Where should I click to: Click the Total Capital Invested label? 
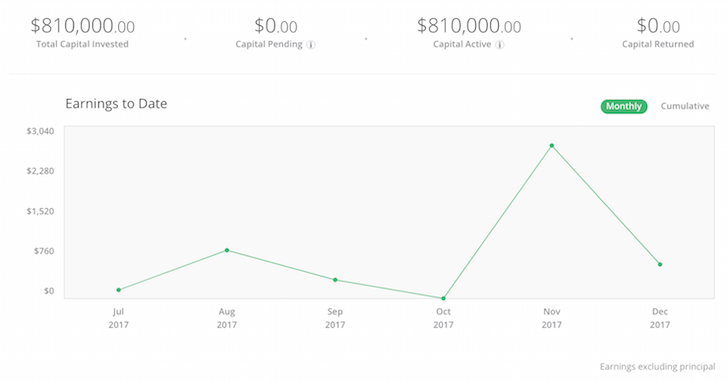point(82,44)
